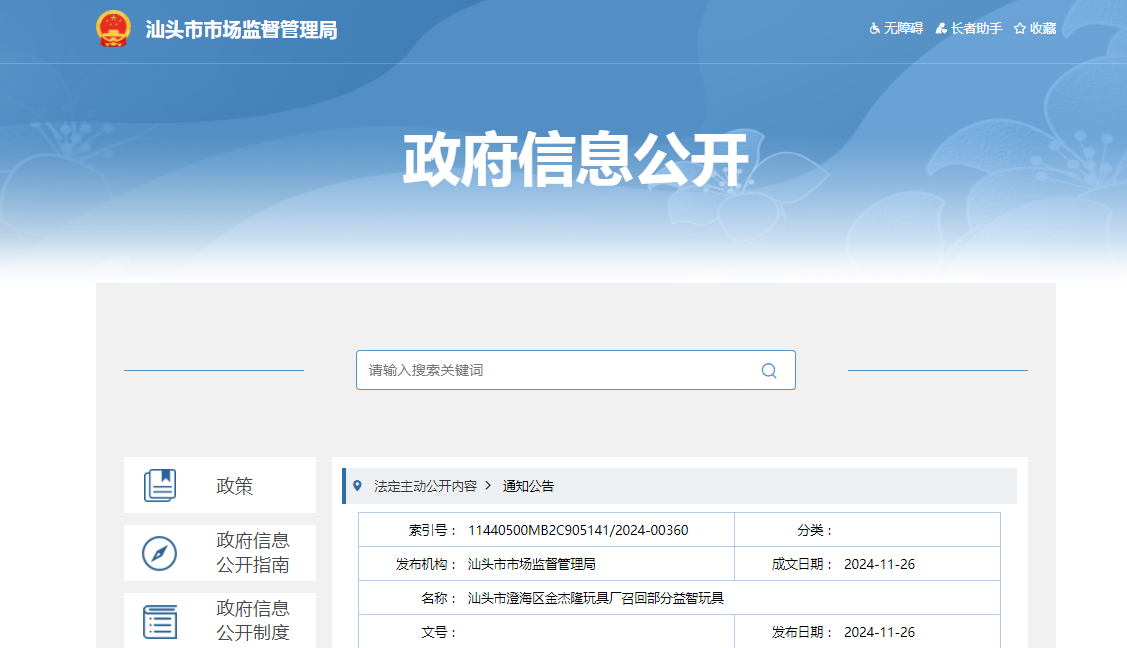
Task: Click the 文号 label
Action: [439, 632]
